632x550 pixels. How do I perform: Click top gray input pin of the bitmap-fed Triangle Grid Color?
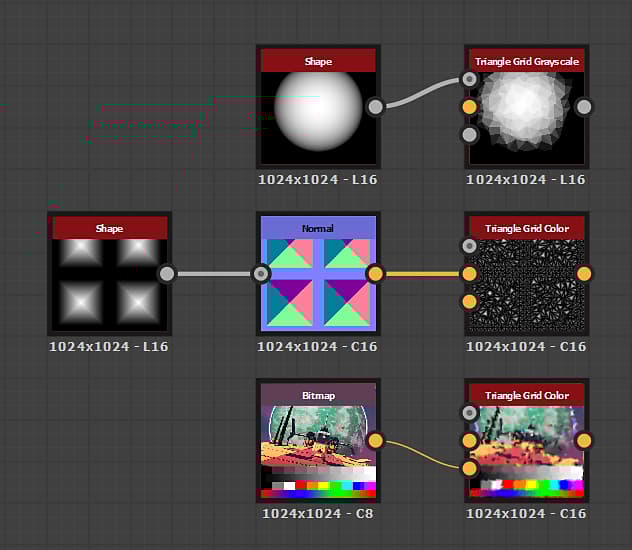(x=469, y=413)
